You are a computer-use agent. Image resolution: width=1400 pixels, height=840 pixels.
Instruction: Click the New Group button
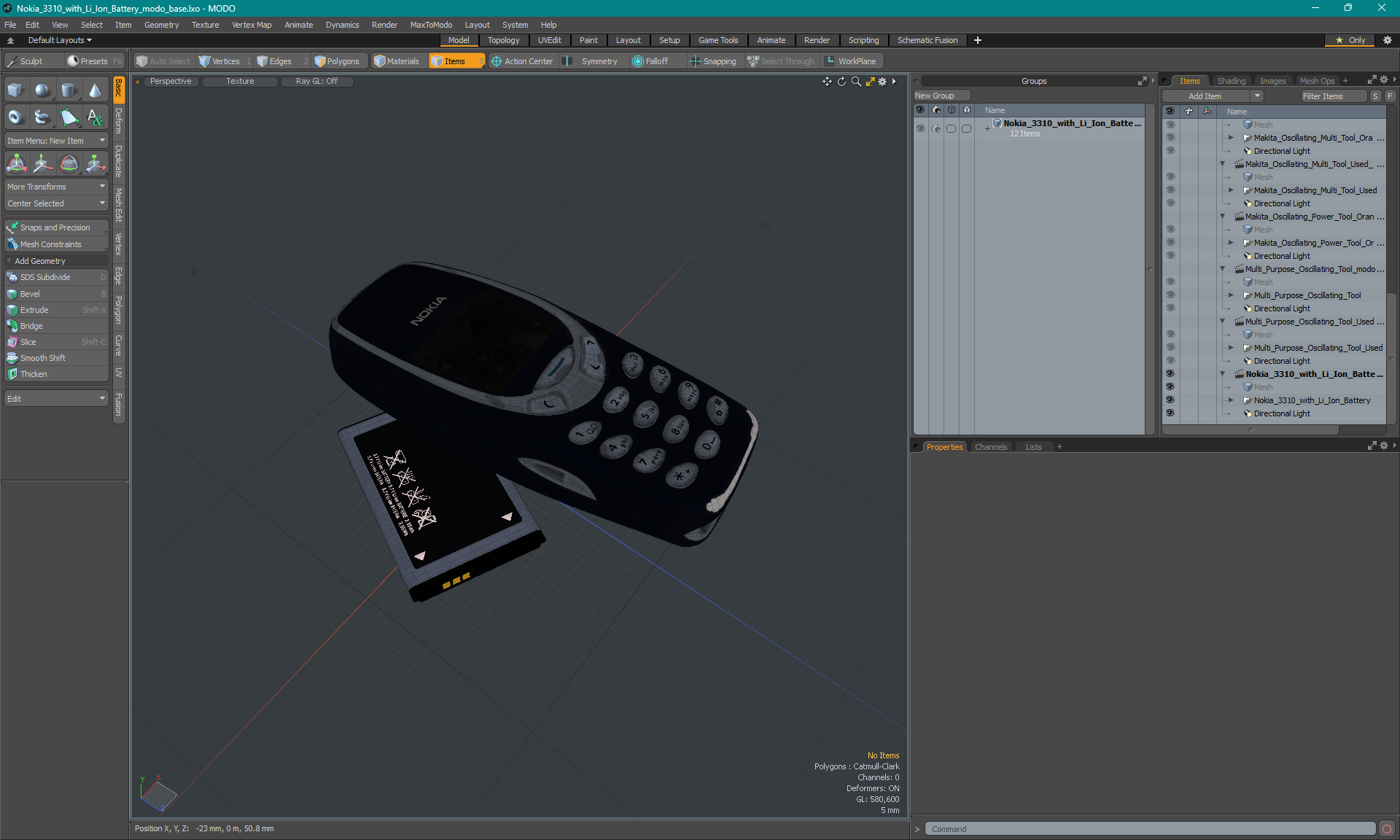point(941,96)
